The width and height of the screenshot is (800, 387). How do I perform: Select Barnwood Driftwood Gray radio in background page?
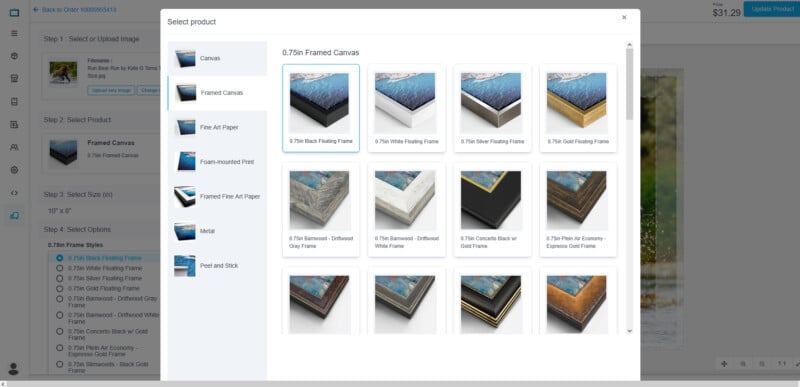pyautogui.click(x=60, y=298)
